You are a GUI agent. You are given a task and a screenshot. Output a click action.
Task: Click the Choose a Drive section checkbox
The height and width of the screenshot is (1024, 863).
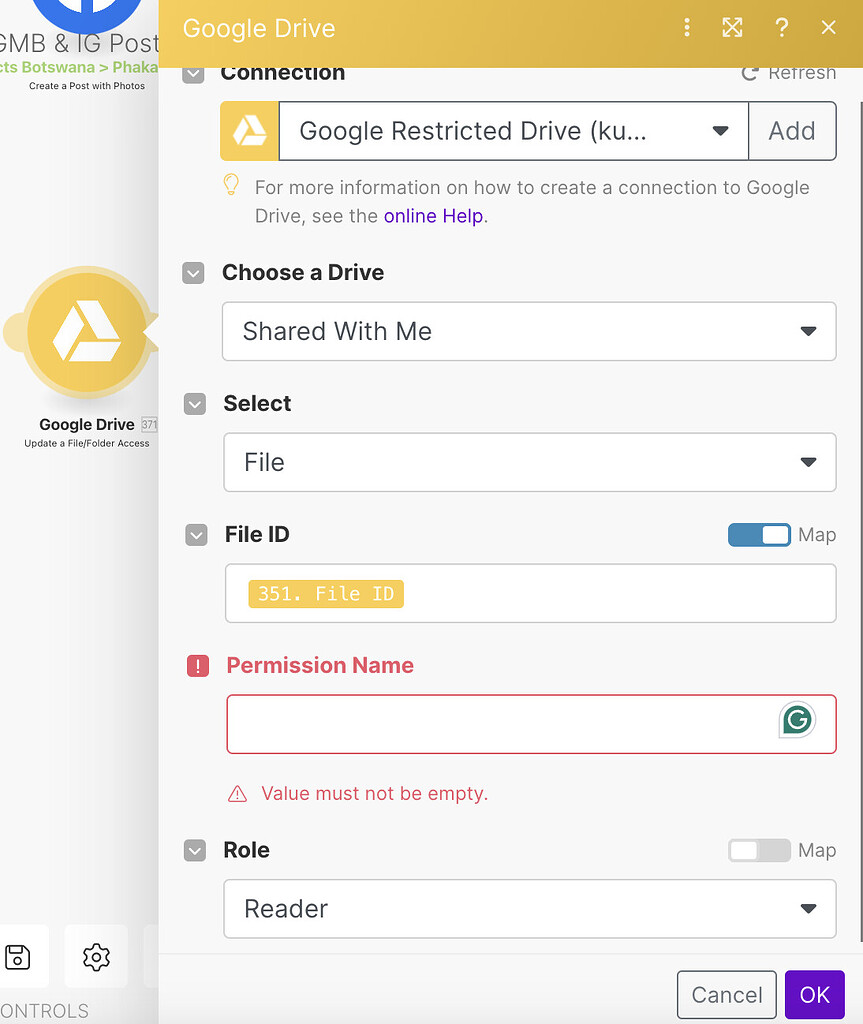point(193,272)
